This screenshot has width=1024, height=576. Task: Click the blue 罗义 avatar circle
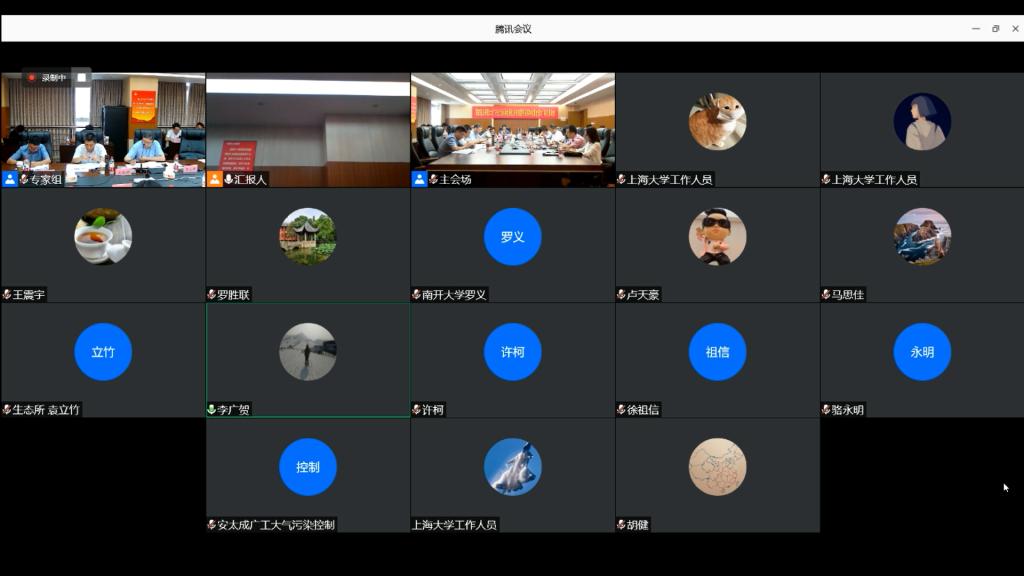[512, 237]
